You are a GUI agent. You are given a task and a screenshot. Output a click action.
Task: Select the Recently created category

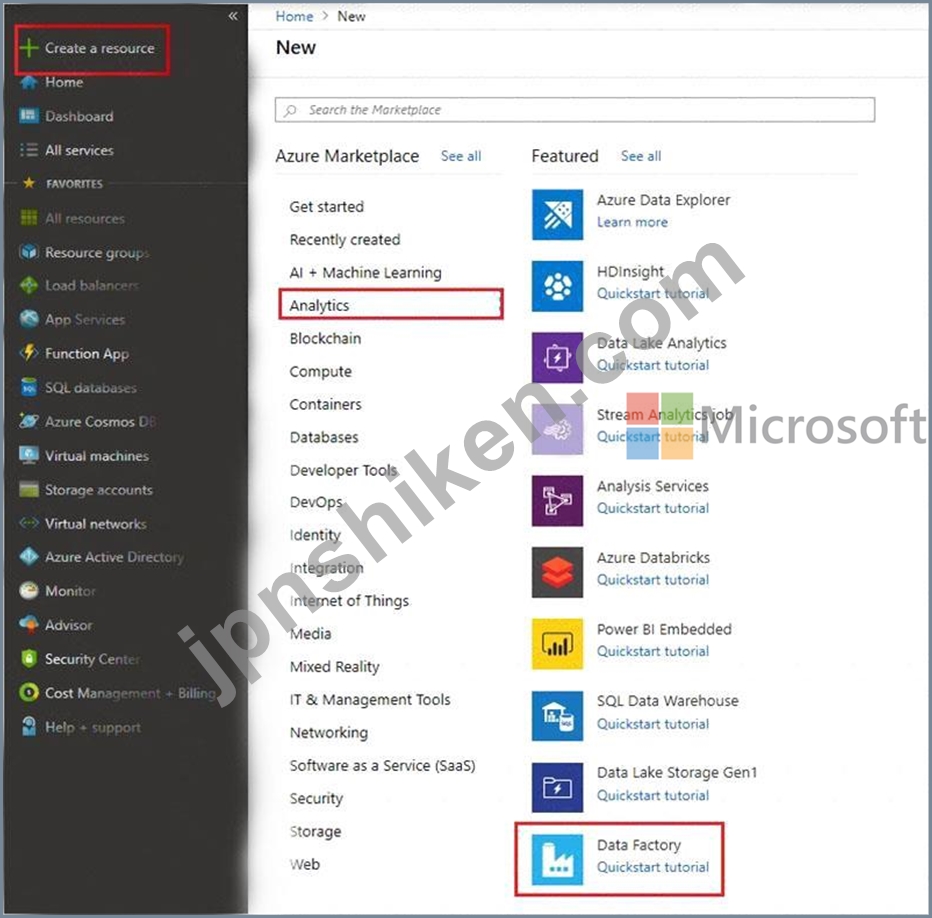(x=345, y=240)
